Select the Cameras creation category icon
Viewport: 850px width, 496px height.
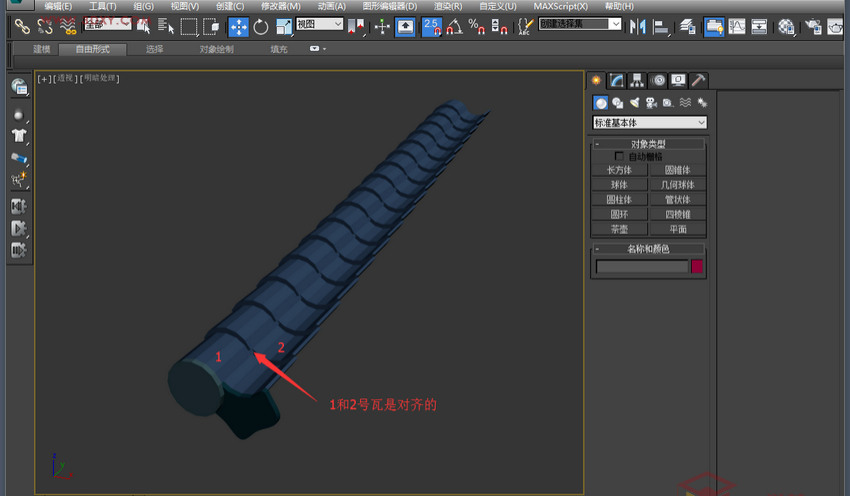[652, 102]
